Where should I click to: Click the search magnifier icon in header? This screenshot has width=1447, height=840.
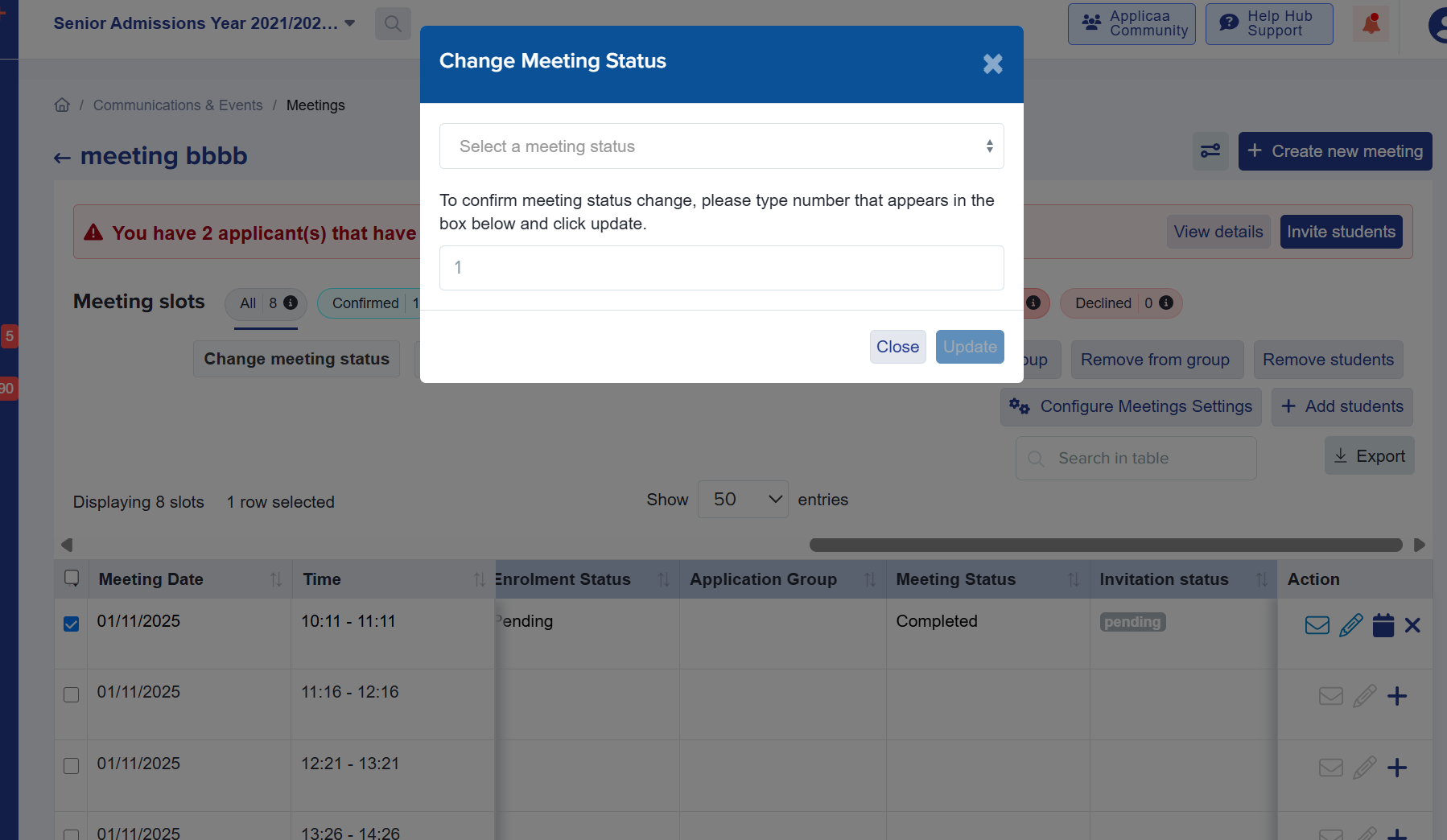[393, 23]
